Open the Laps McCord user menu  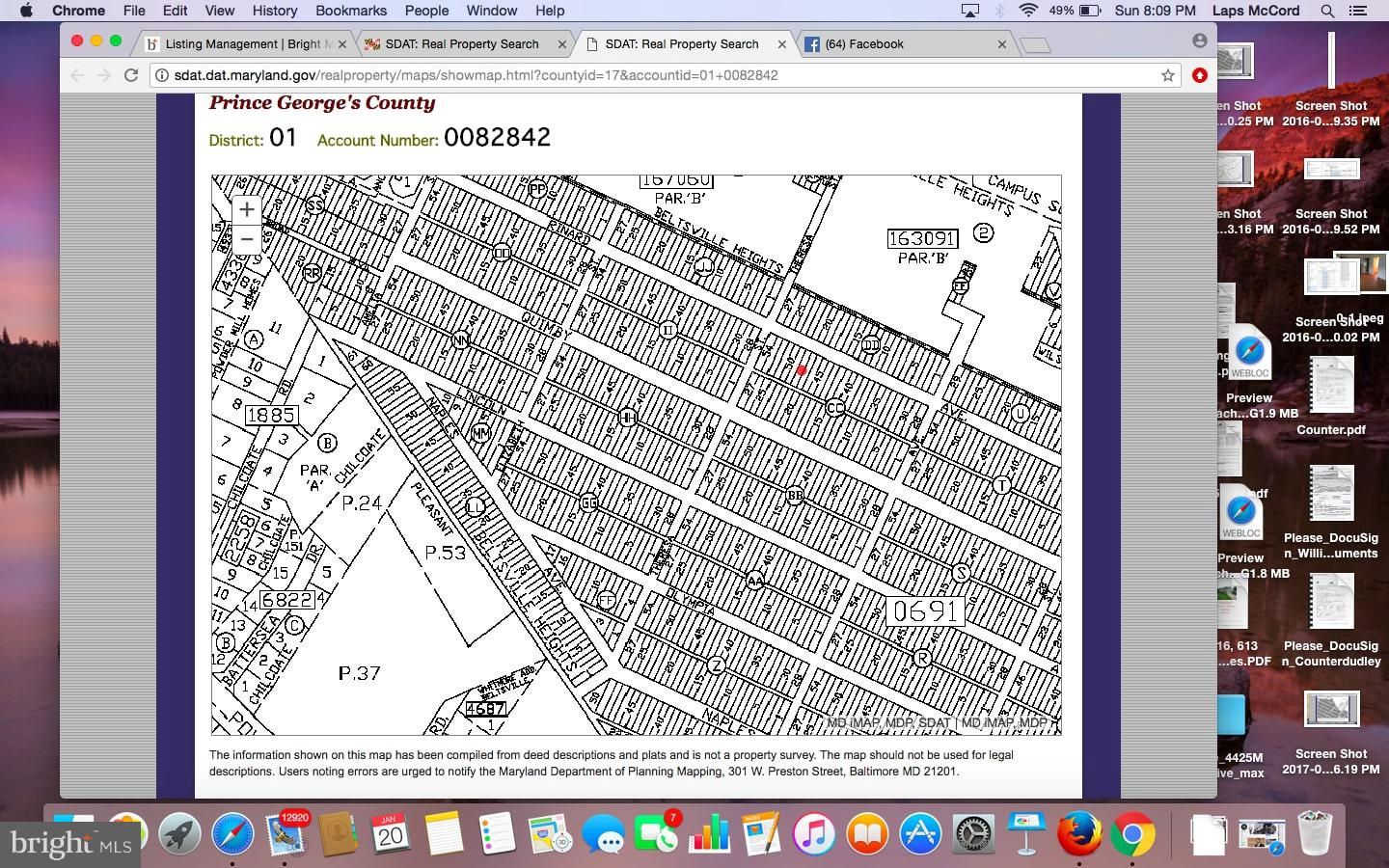tap(1255, 11)
